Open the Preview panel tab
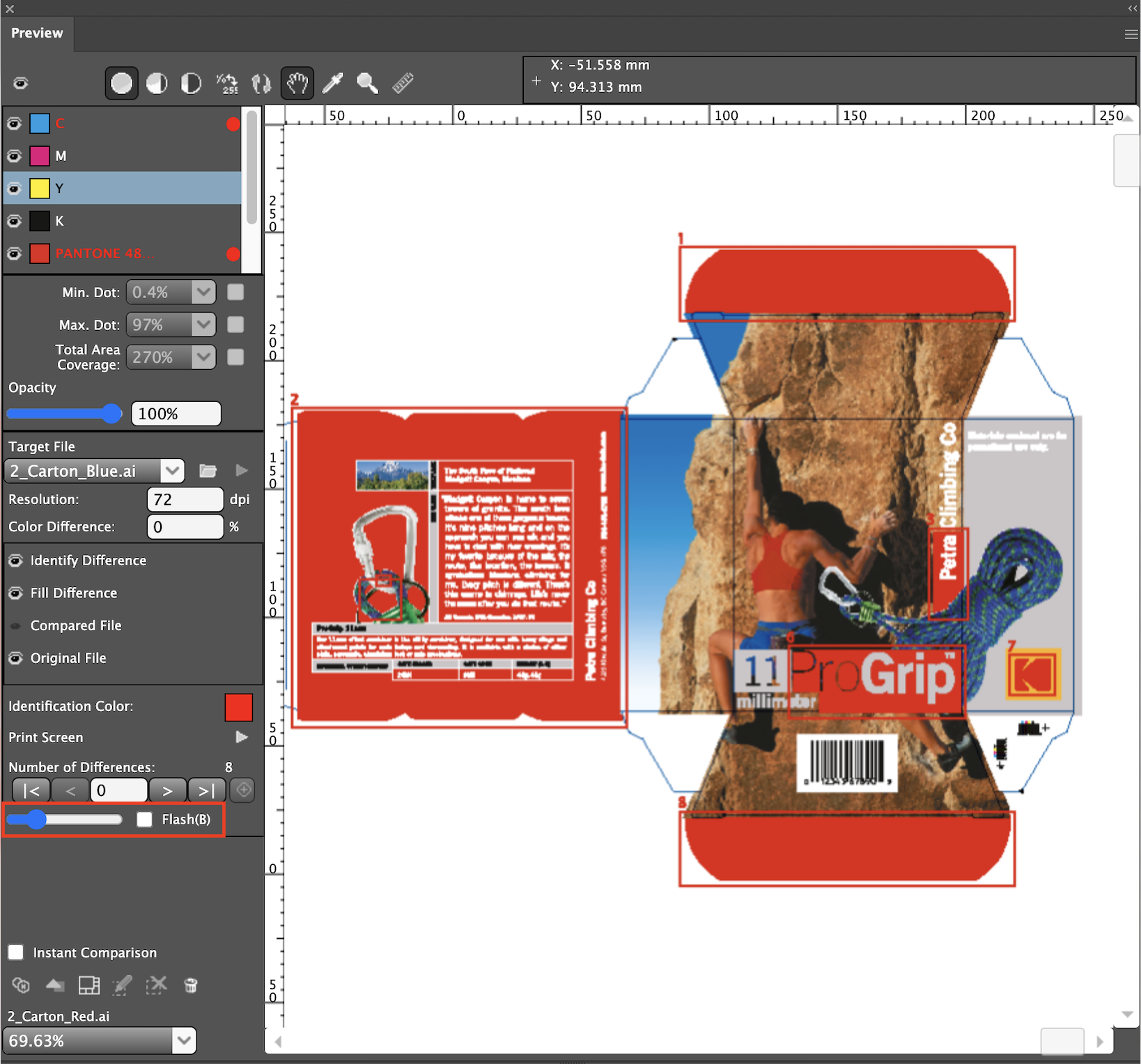Screen dimensions: 1141x1064 37,33
